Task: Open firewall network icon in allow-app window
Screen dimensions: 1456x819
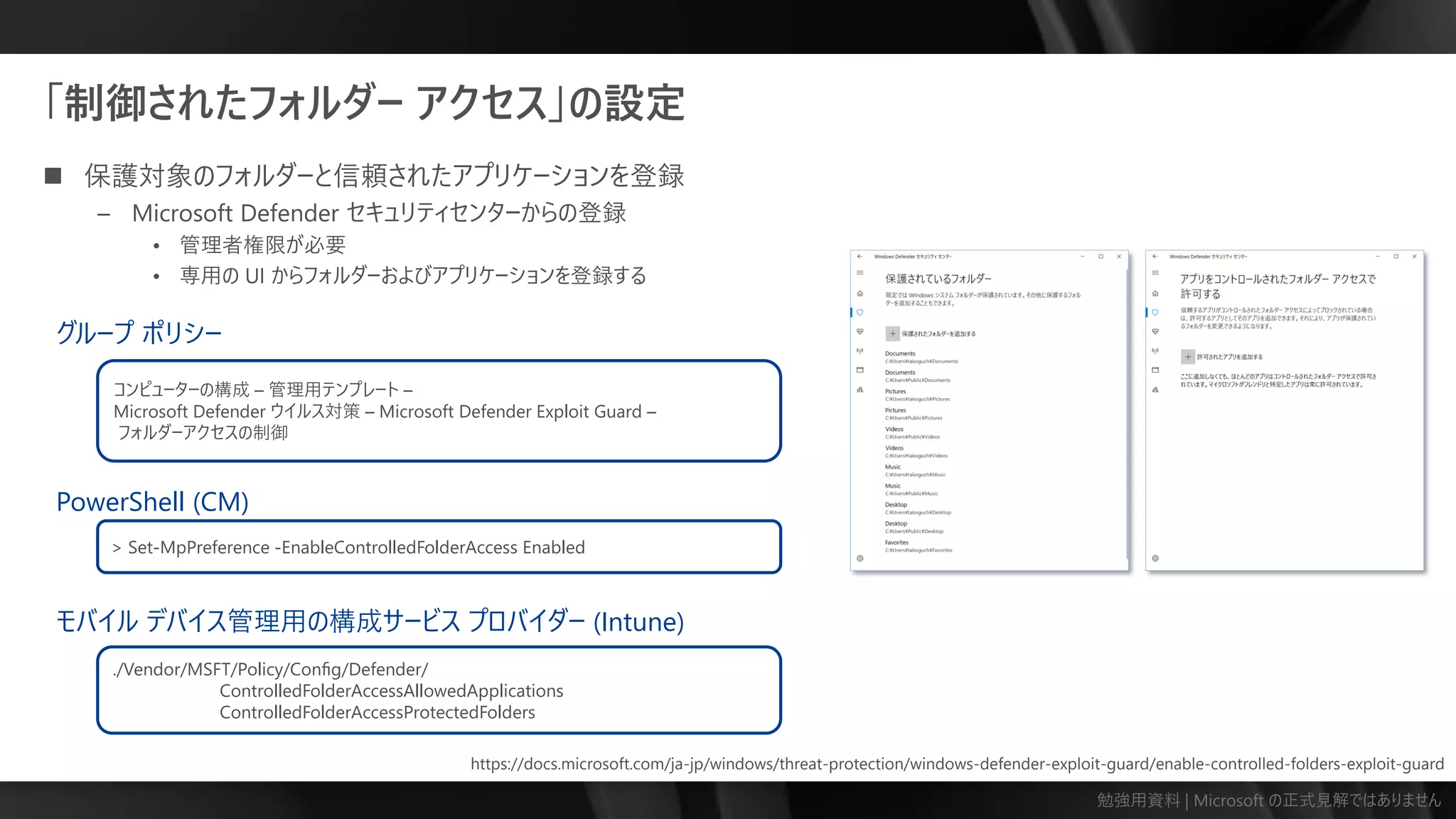Action: 1155,350
